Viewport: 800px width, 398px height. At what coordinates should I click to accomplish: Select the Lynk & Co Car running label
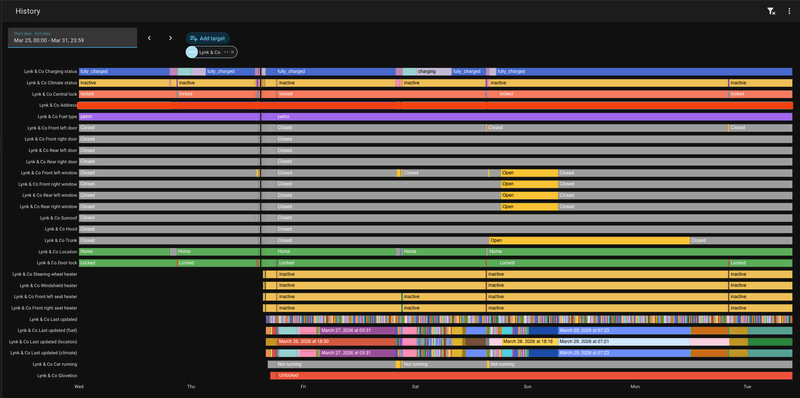coord(55,364)
